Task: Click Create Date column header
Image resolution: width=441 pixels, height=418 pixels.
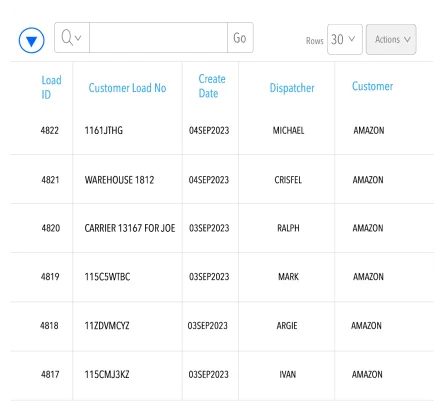Action: 212,86
